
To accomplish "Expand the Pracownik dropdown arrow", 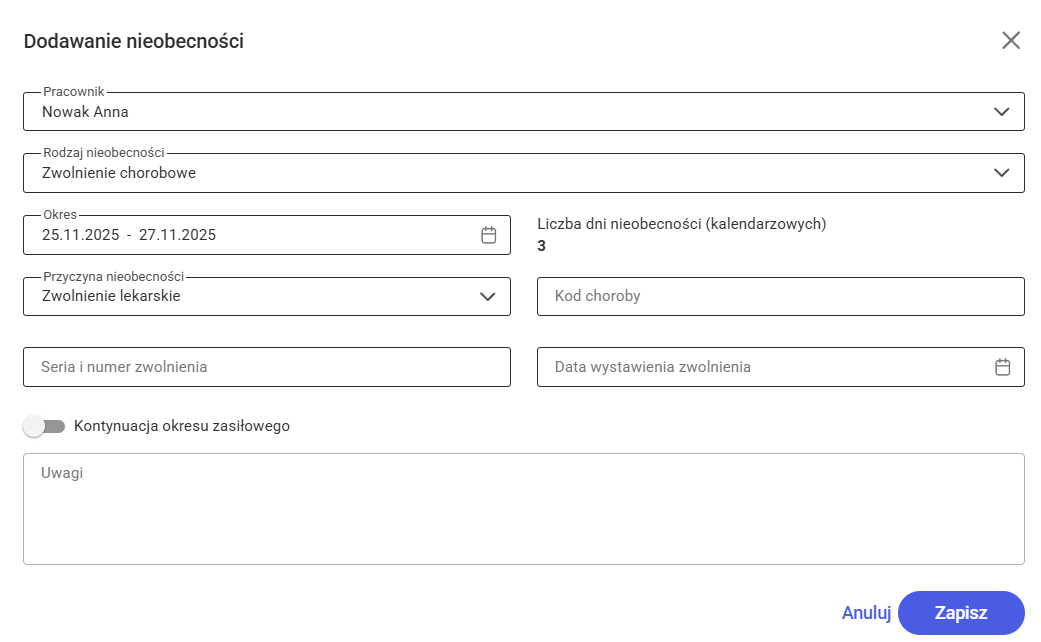I will [1002, 112].
